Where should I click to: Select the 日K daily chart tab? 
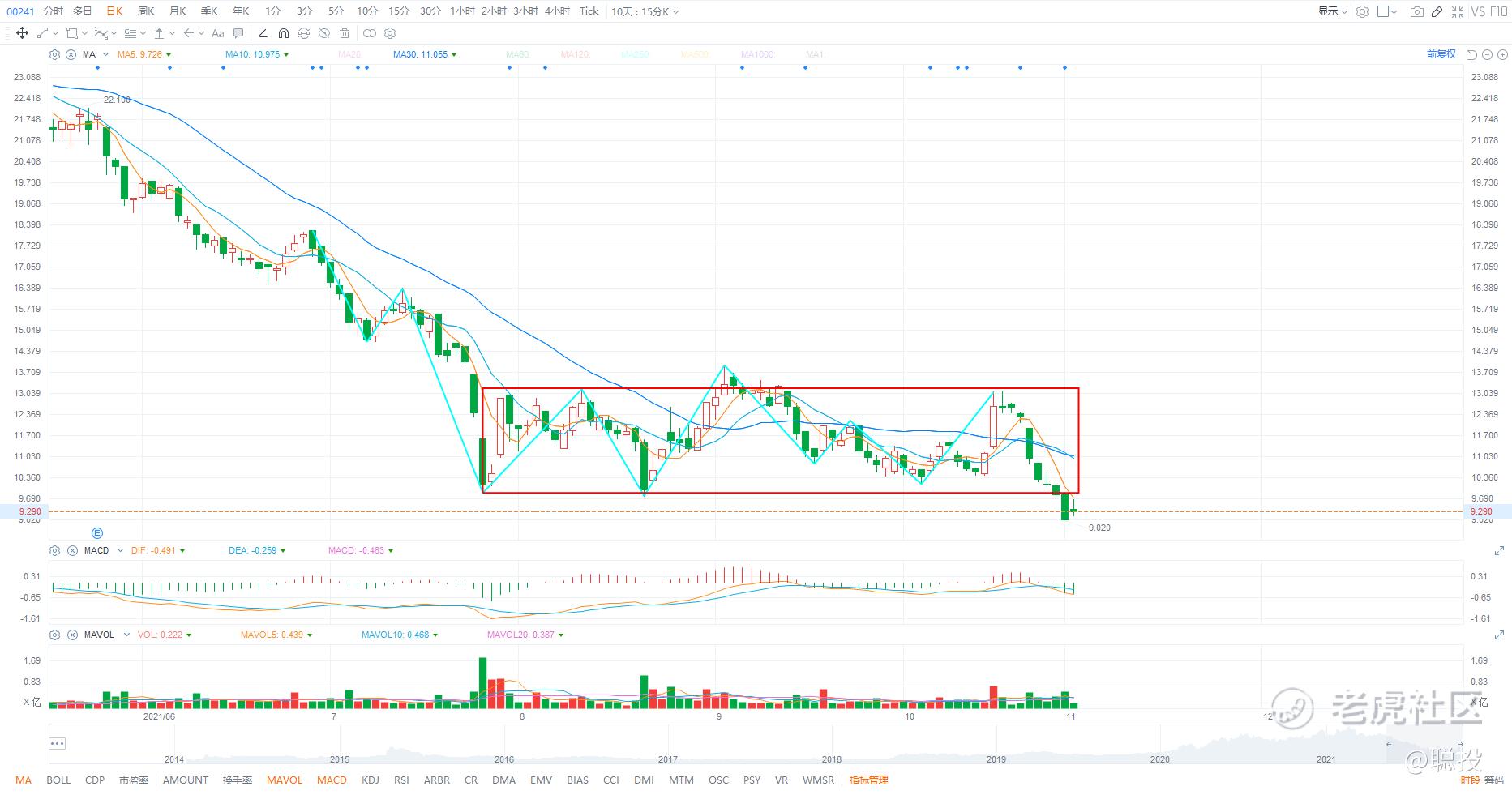(114, 11)
